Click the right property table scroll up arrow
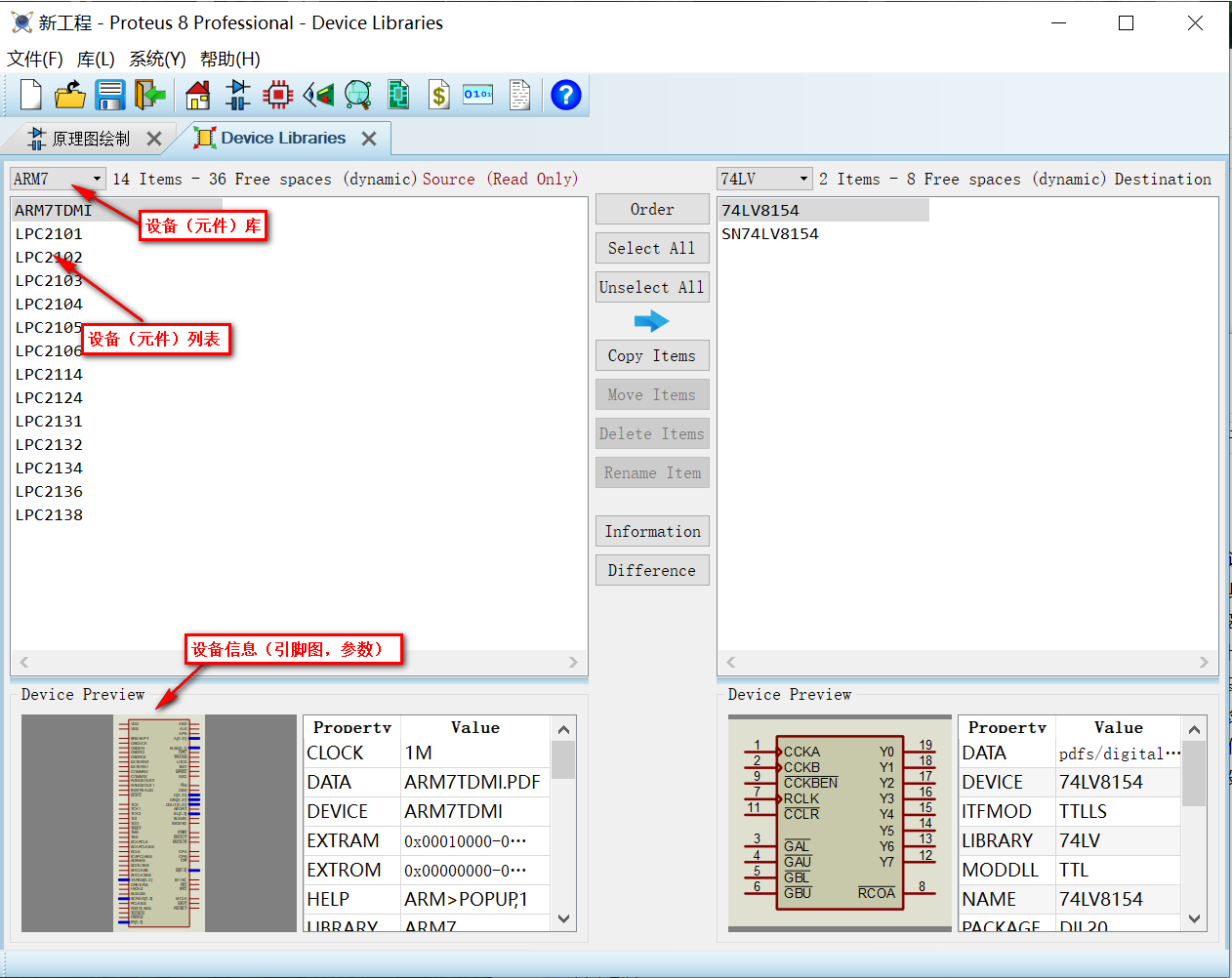The width and height of the screenshot is (1232, 978). click(x=1194, y=729)
